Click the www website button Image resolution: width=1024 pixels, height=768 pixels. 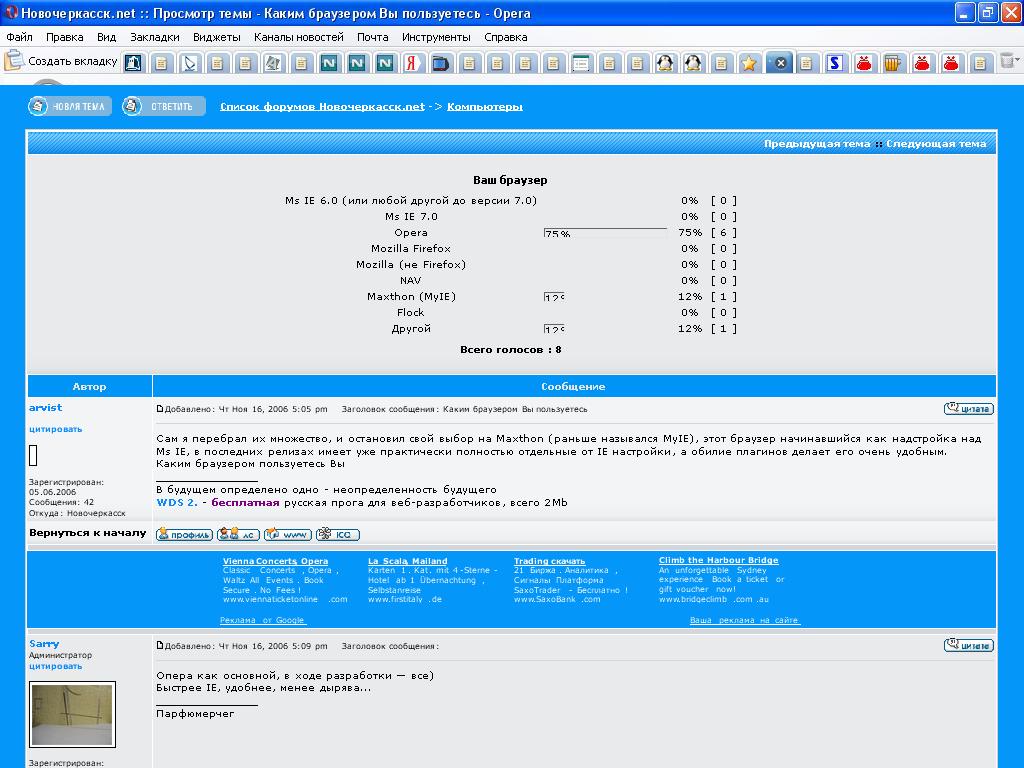(x=287, y=534)
